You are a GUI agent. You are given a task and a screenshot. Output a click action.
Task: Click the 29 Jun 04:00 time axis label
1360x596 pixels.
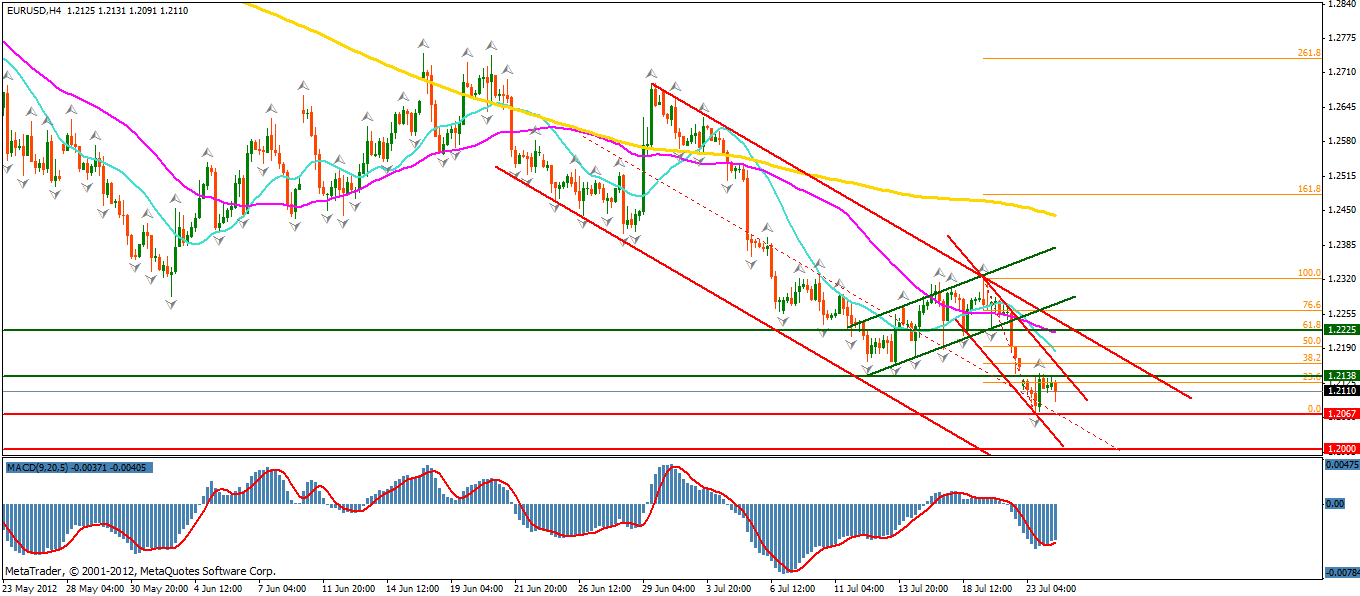669,588
